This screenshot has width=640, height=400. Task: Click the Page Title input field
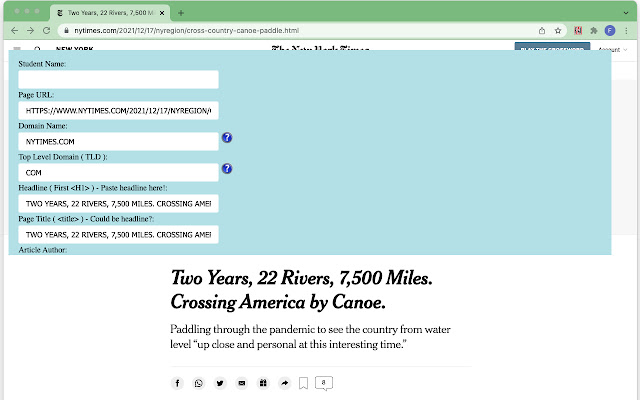pyautogui.click(x=118, y=235)
